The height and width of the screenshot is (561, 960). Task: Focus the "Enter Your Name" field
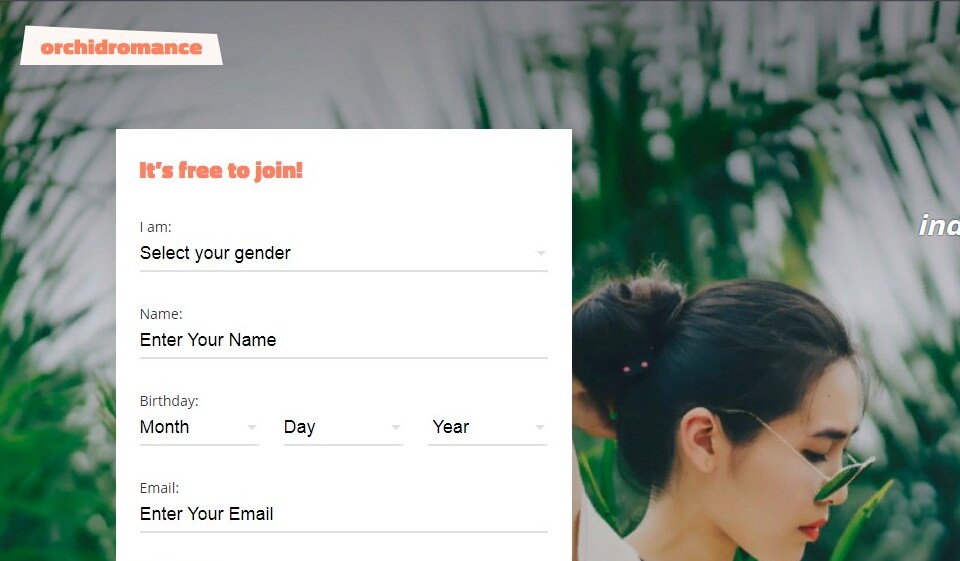coord(343,340)
